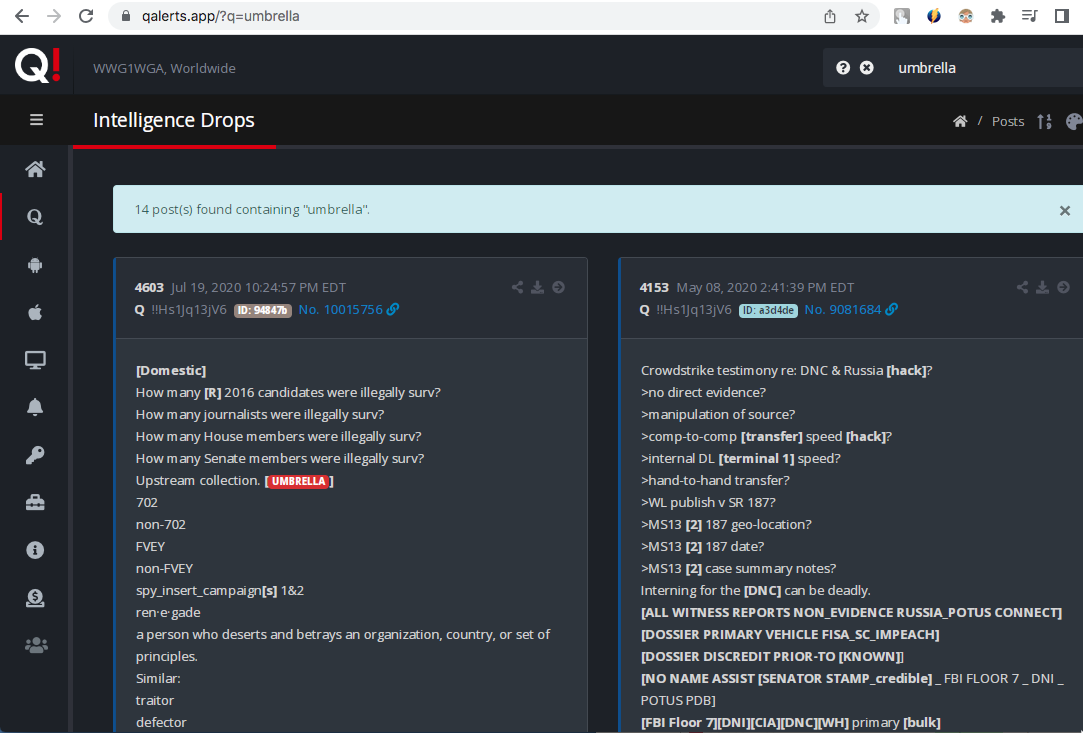
Task: Go forward in browser history
Action: 54,16
